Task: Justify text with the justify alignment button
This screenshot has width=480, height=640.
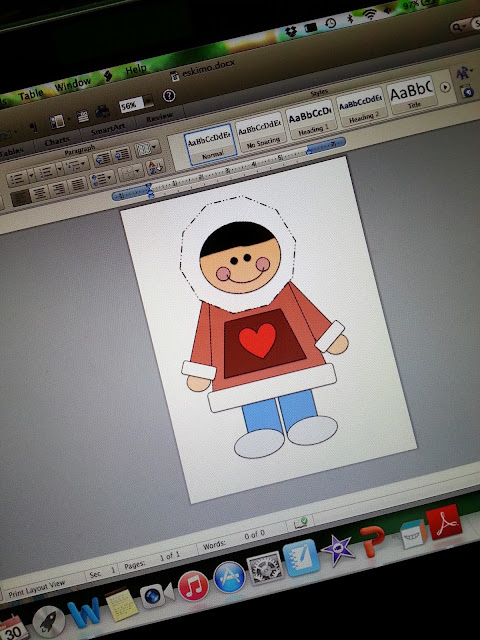Action: pyautogui.click(x=77, y=185)
